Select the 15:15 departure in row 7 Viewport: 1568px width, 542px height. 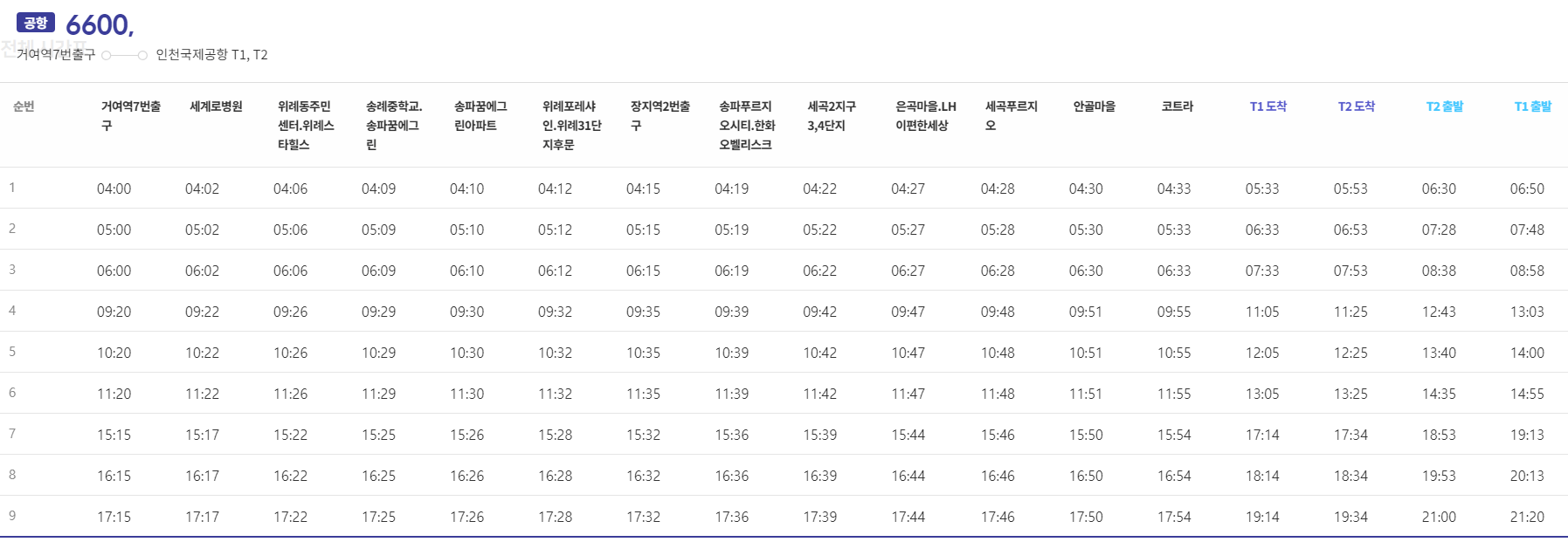114,435
